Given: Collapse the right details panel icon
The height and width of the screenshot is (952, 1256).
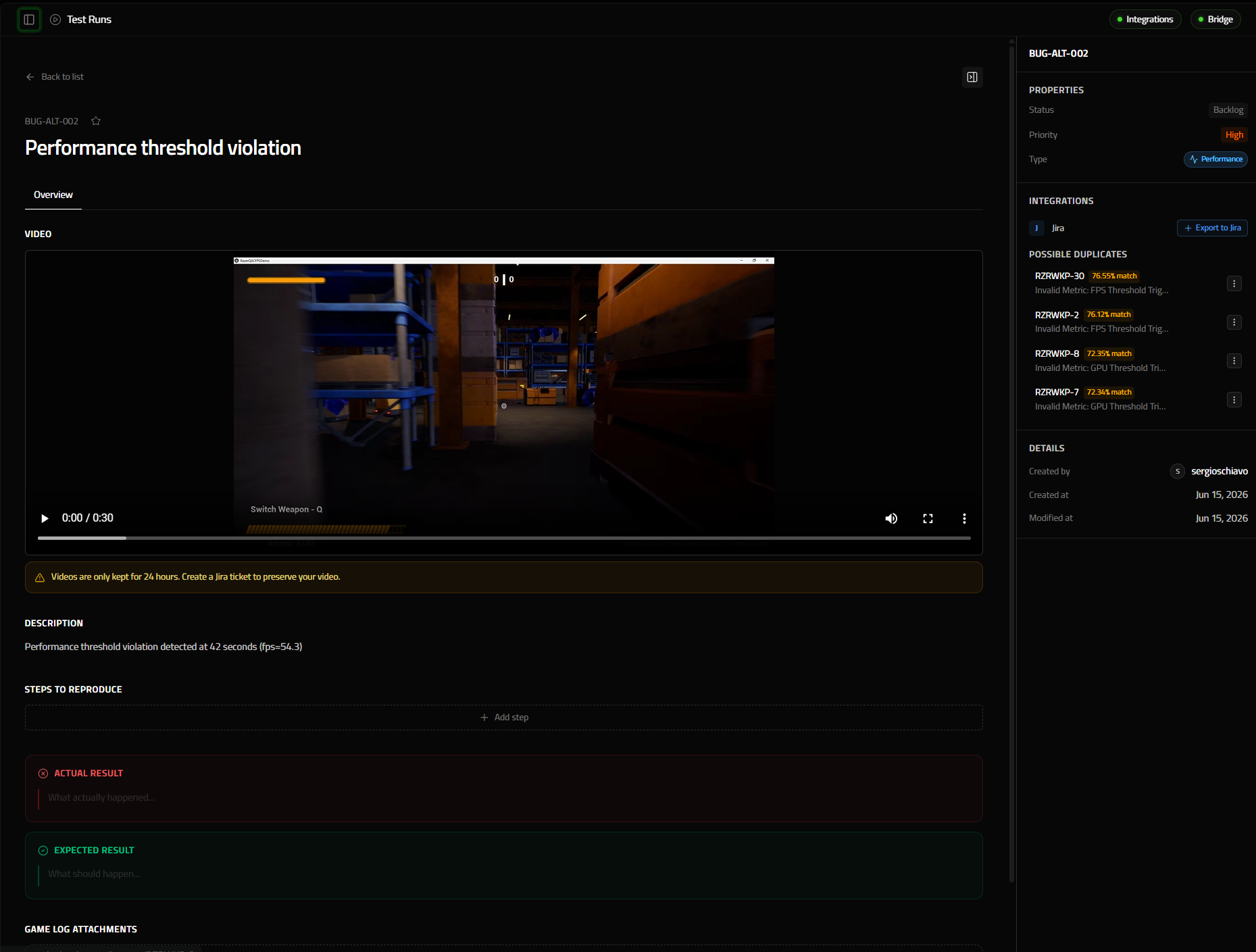Looking at the screenshot, I should pos(972,77).
